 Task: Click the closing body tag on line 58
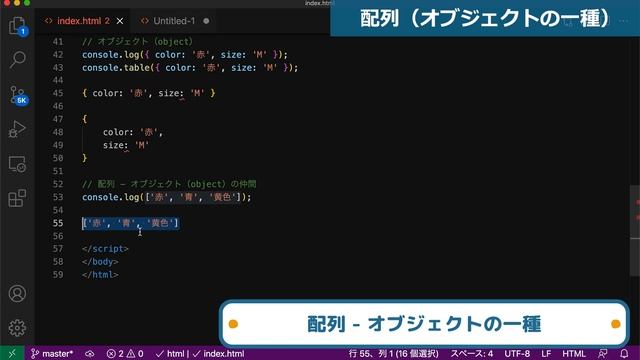100,262
